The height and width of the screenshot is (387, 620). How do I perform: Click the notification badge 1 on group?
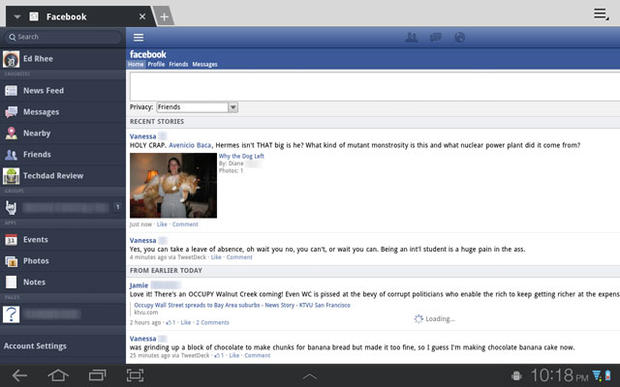click(117, 207)
